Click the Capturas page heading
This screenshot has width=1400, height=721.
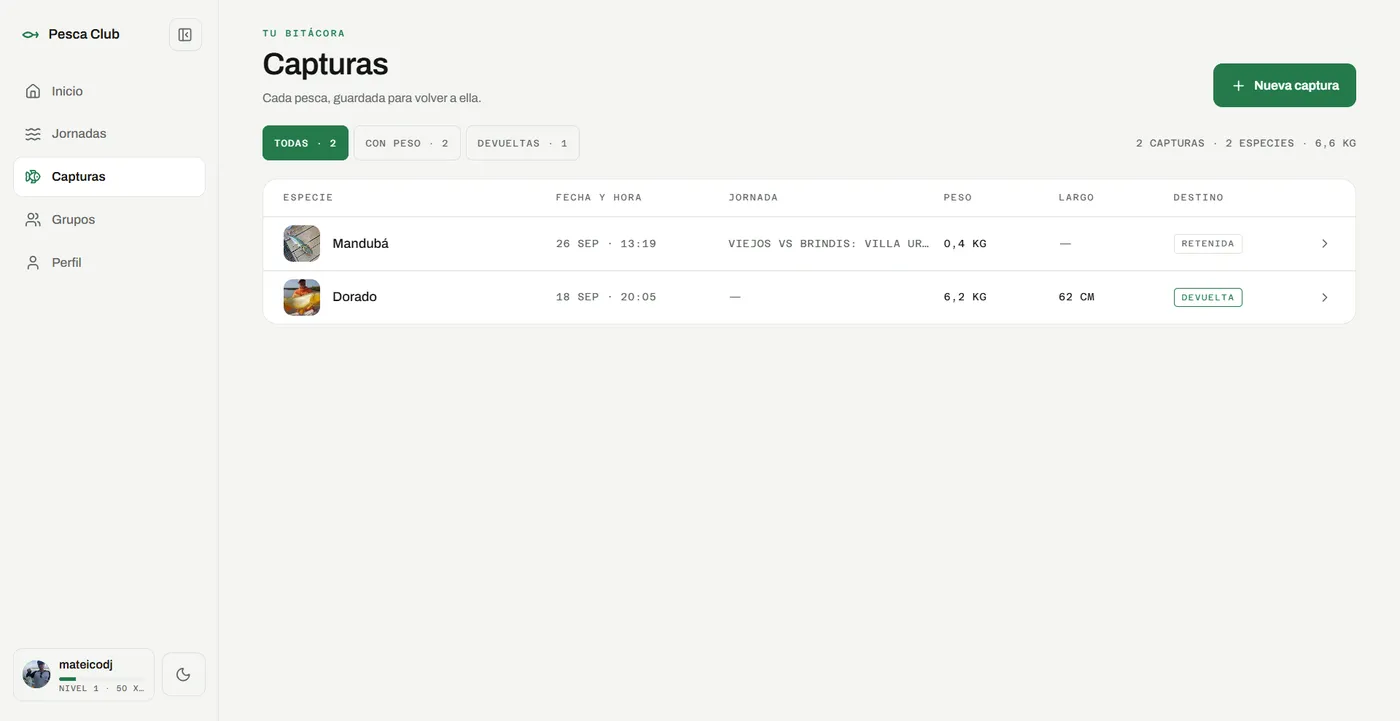coord(325,64)
